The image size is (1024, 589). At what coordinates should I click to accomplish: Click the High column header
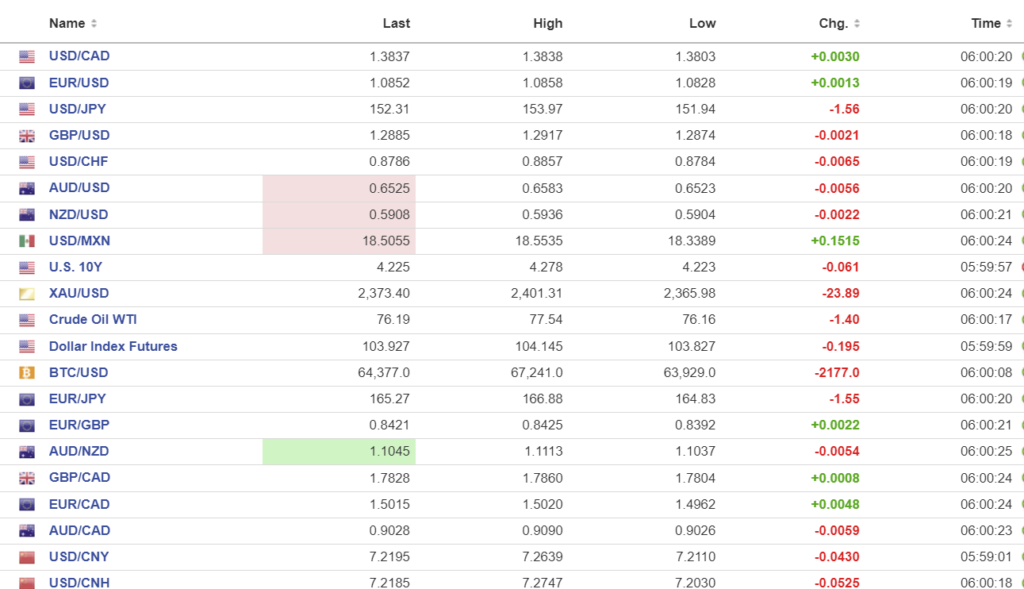548,23
